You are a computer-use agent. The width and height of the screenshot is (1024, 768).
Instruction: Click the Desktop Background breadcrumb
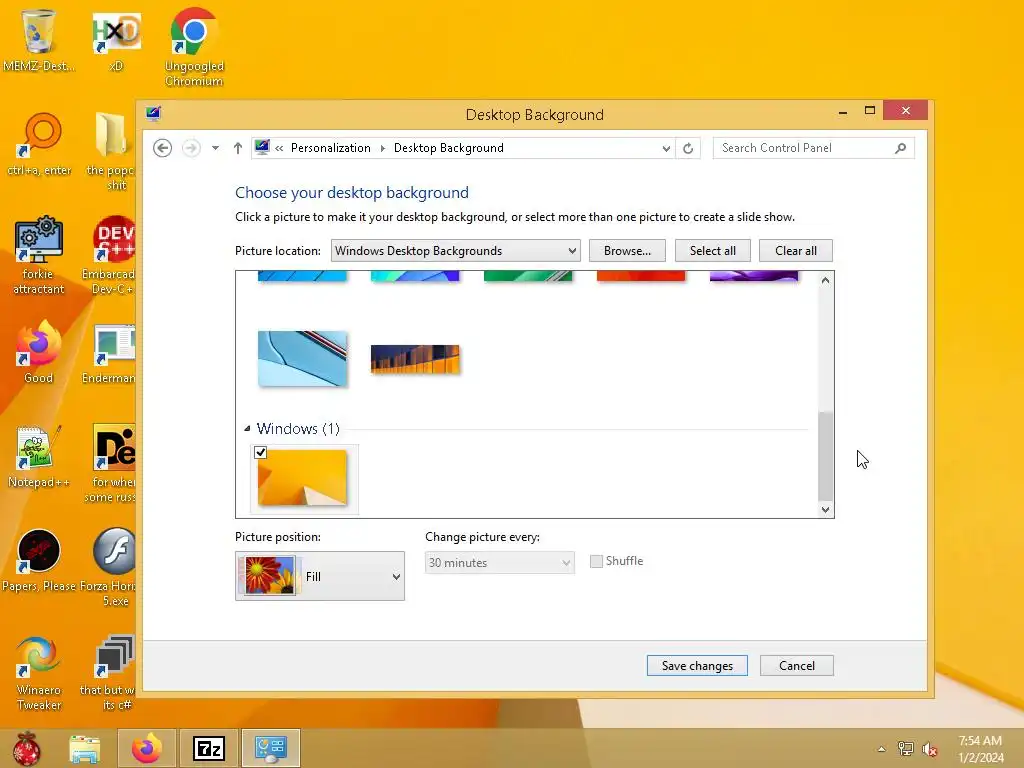tap(449, 148)
